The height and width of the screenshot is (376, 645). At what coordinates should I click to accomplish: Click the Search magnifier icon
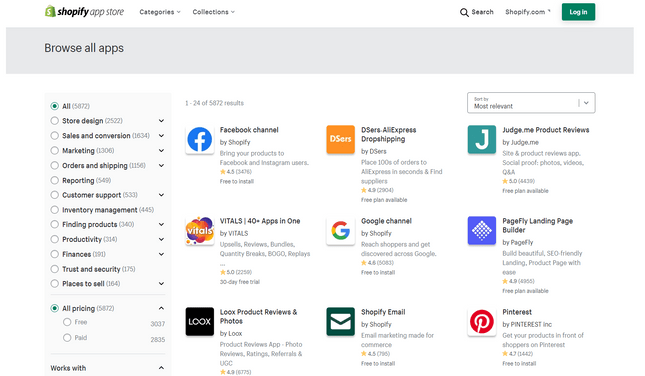coord(464,12)
